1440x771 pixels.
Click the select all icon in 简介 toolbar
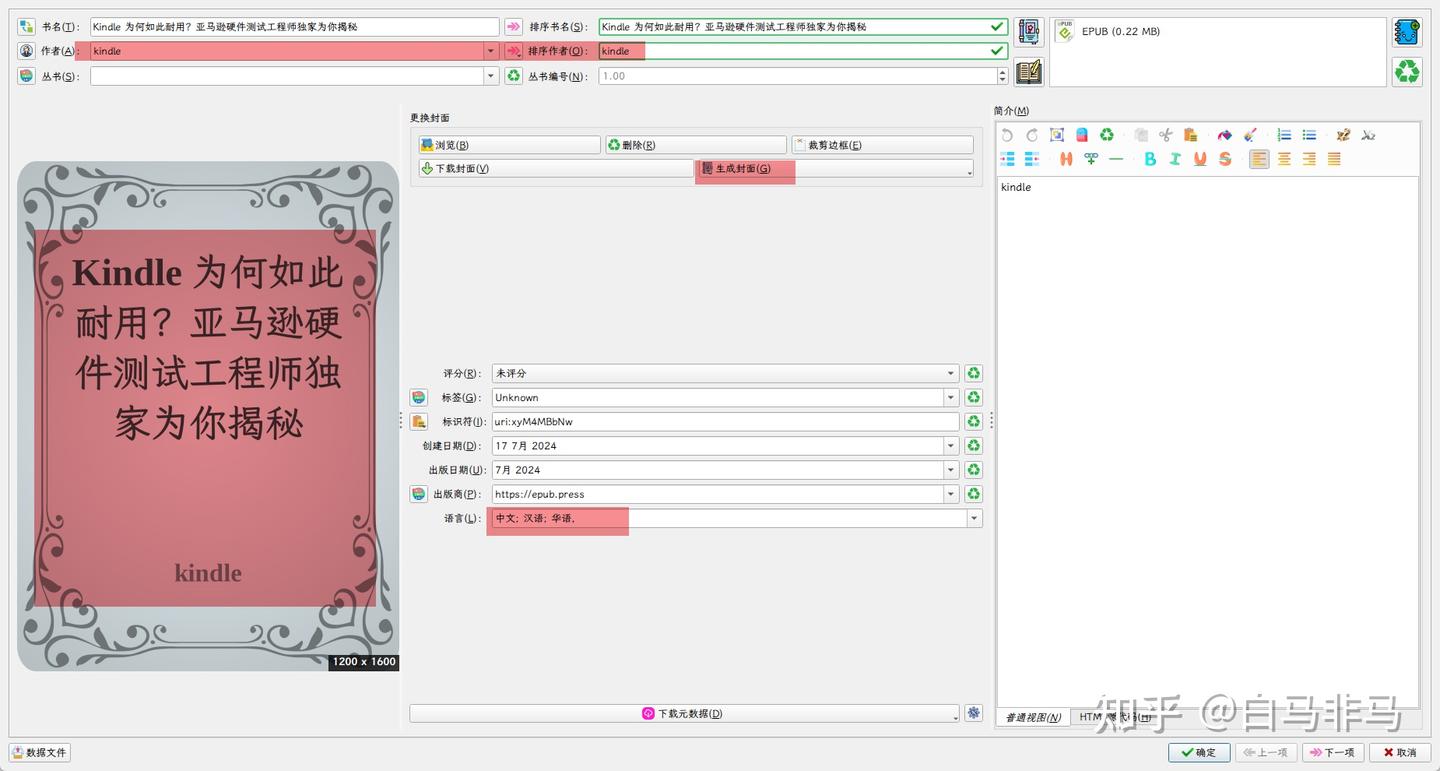[1057, 135]
